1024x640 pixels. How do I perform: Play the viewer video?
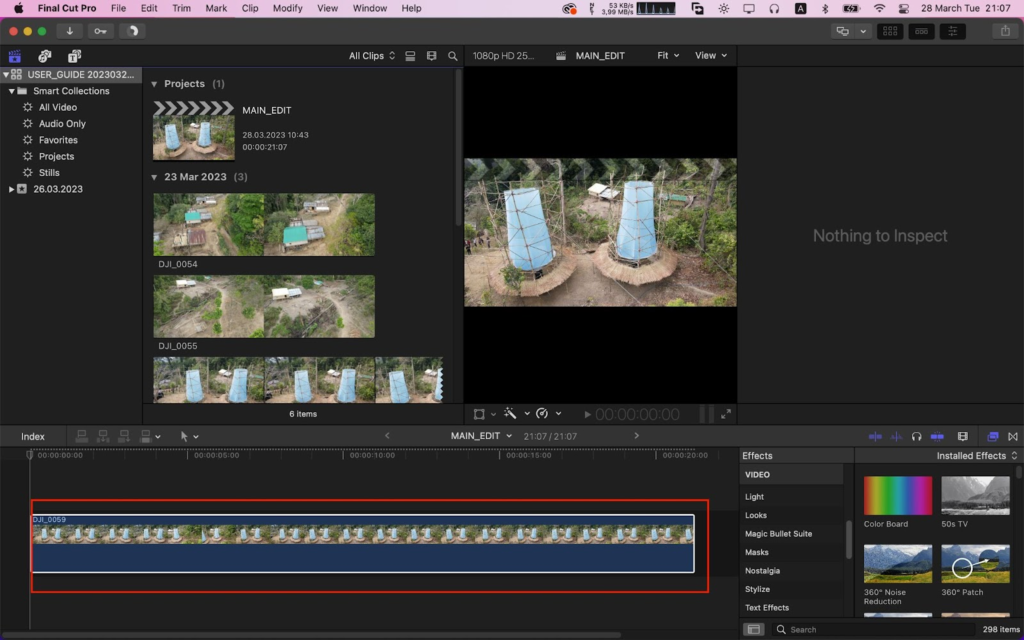pyautogui.click(x=587, y=414)
